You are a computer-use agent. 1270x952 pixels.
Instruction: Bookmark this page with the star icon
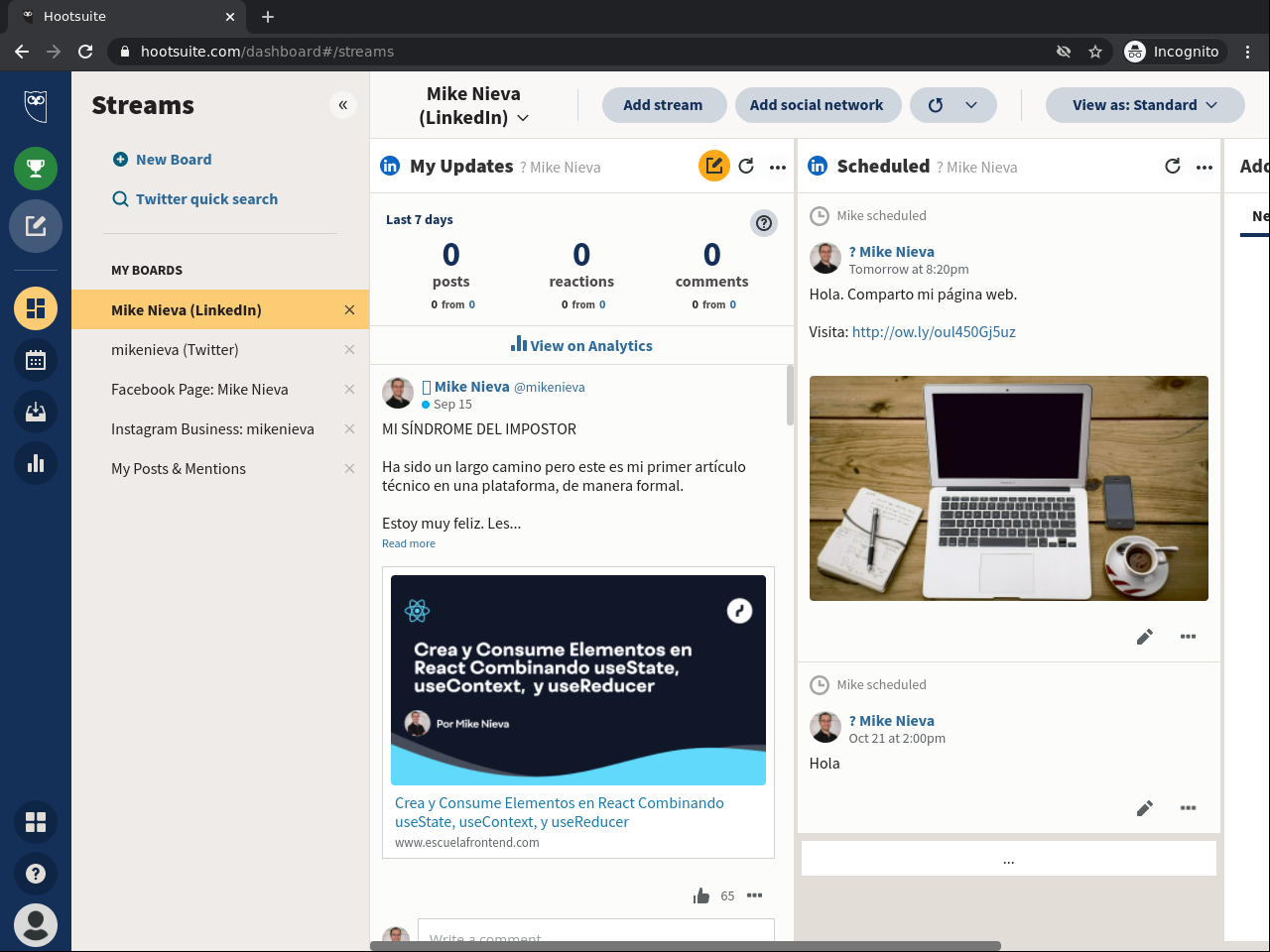pyautogui.click(x=1095, y=52)
